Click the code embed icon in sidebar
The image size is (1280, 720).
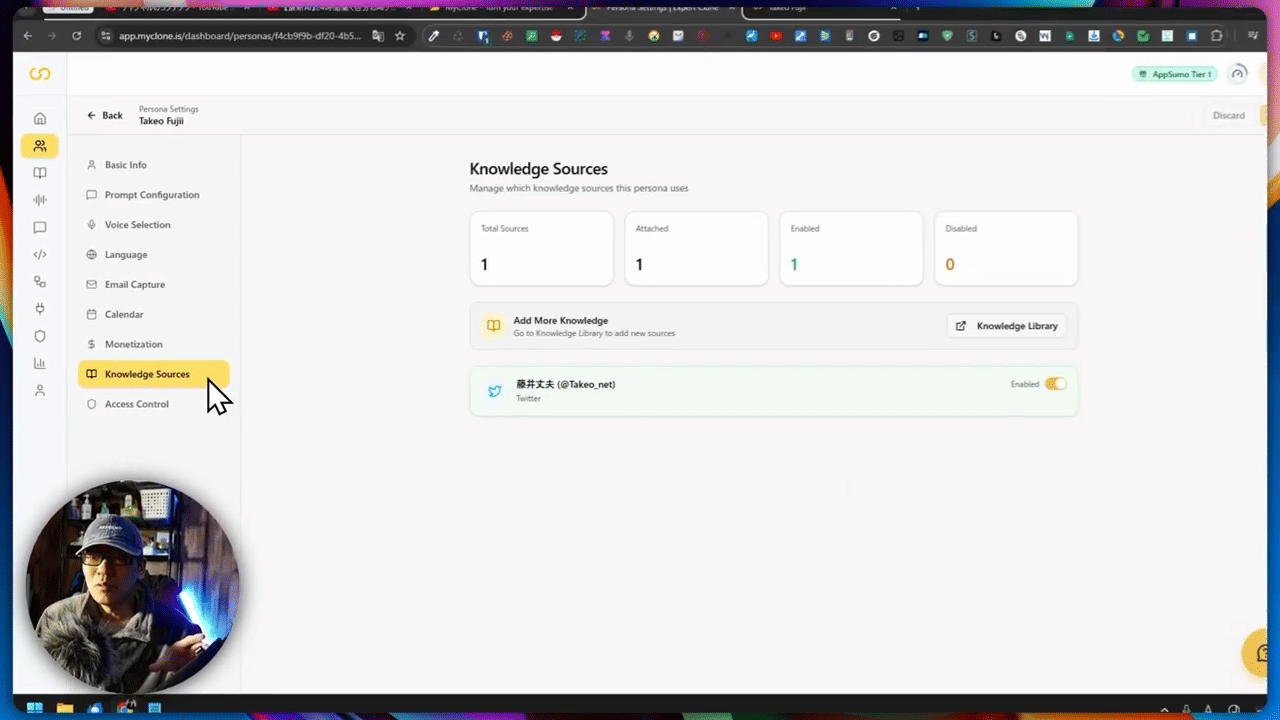40,255
